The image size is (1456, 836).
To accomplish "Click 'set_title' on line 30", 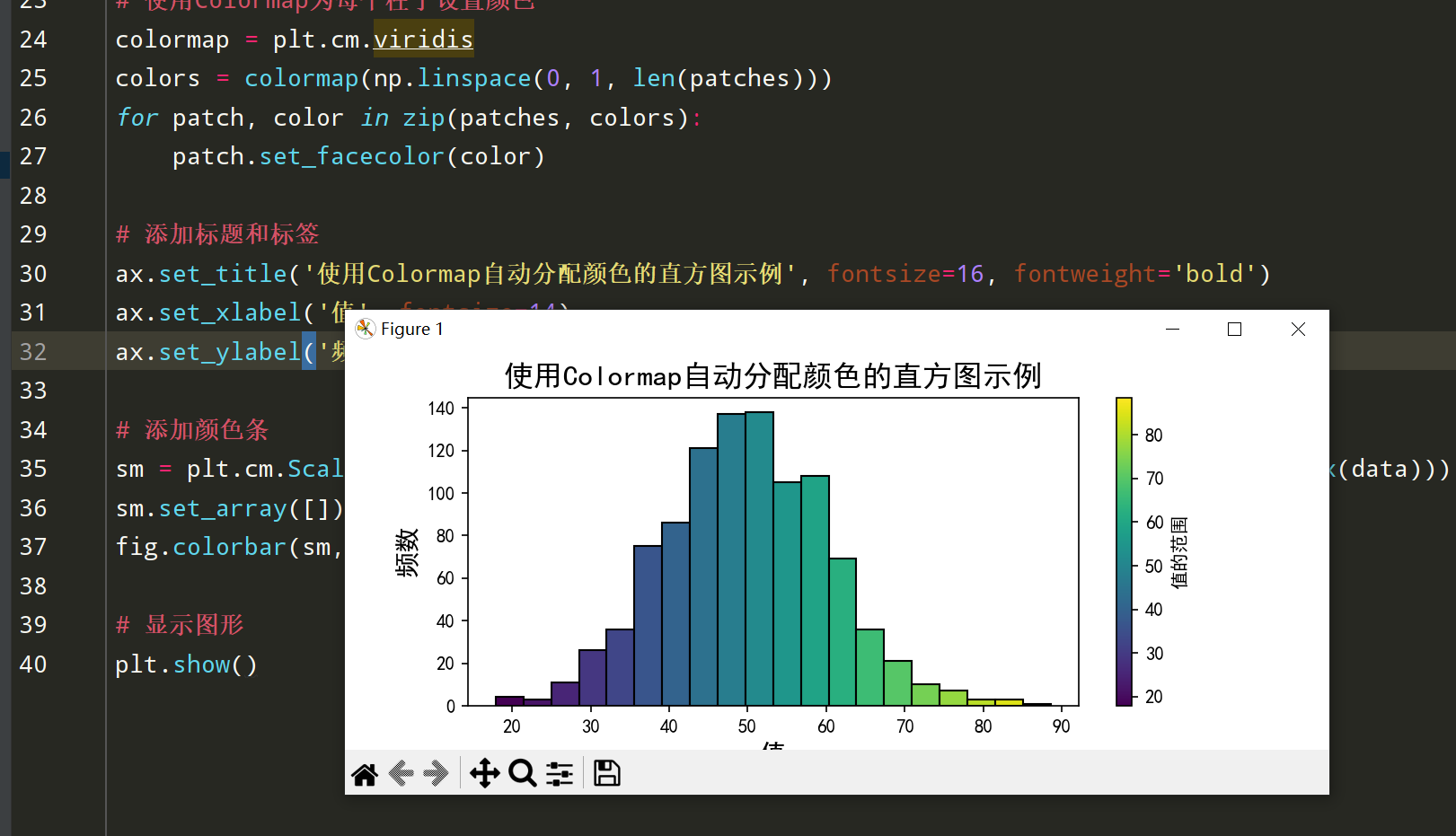I will tap(223, 274).
